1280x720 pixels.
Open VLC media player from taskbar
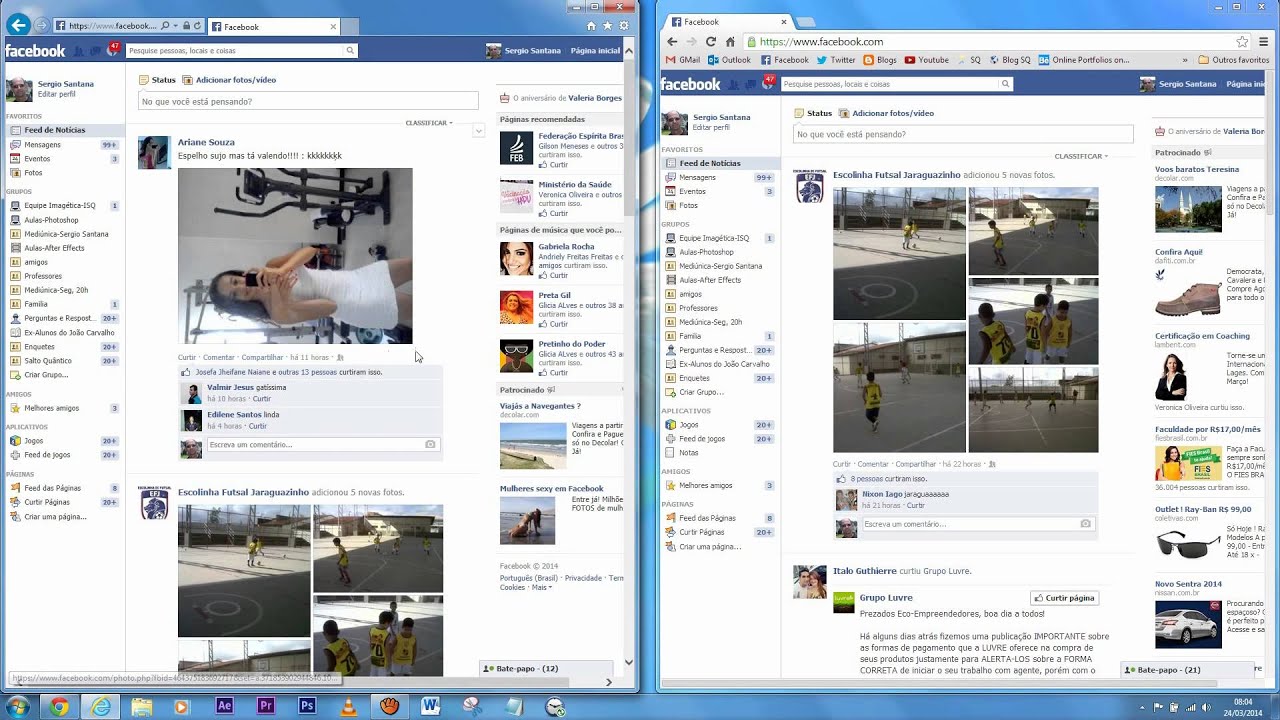348,706
